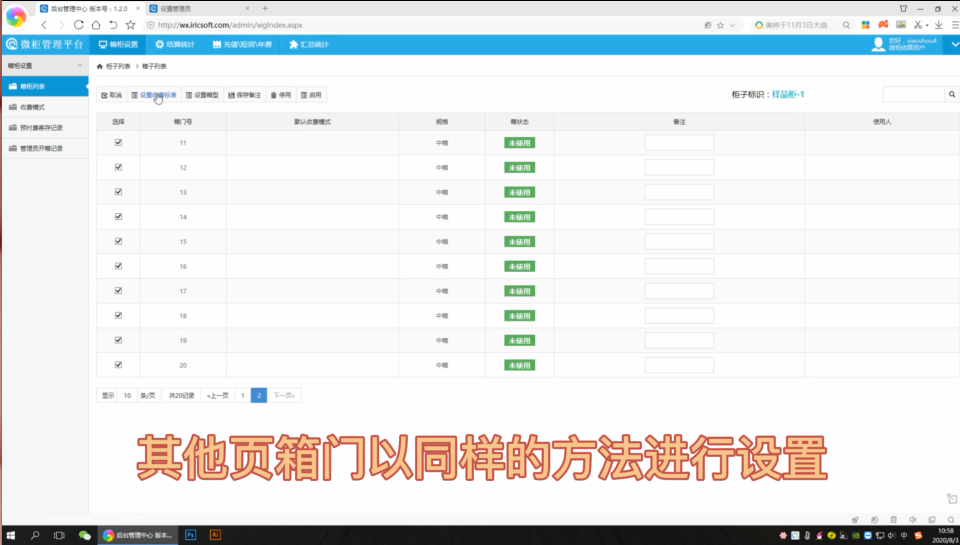This screenshot has height=545, width=960.
Task: Select page 2 in pagination
Action: click(259, 396)
